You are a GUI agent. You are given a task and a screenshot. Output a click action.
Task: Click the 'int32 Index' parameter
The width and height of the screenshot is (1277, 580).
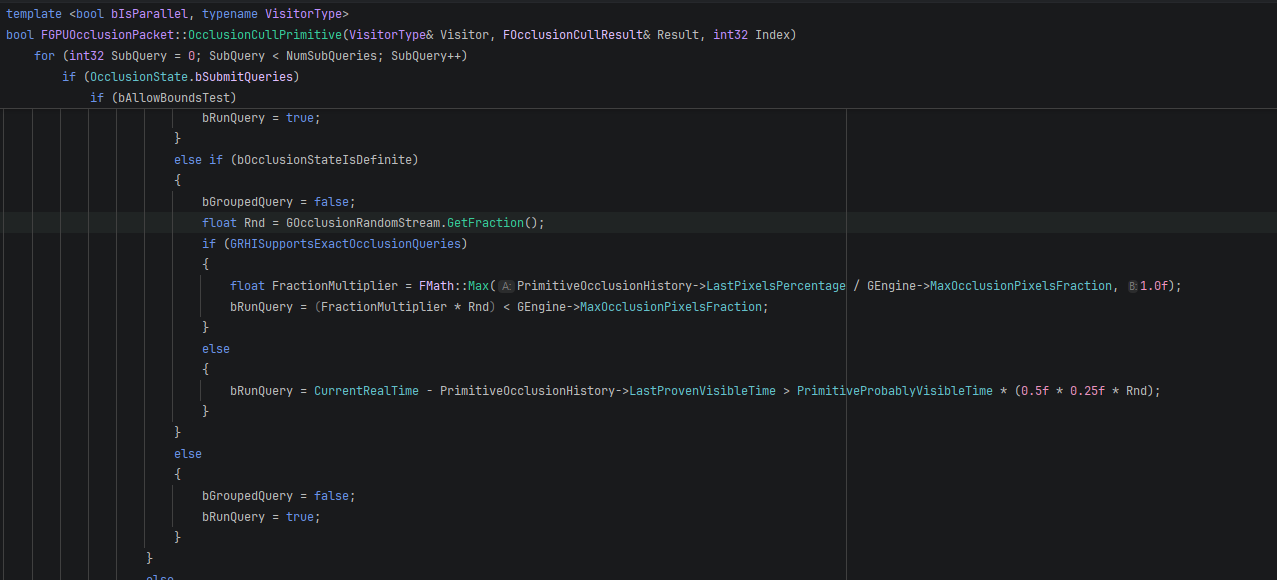(751, 35)
